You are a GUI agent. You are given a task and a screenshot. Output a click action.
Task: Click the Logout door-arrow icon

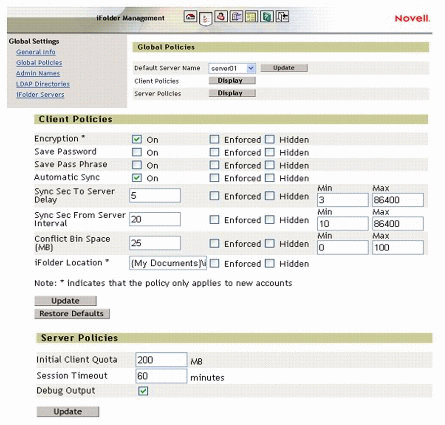[x=283, y=16]
